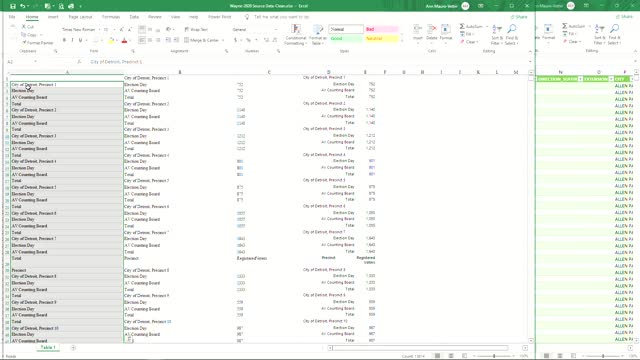The image size is (640, 360).
Task: Open the Ann Mauro-Vetter account
Action: [447, 6]
